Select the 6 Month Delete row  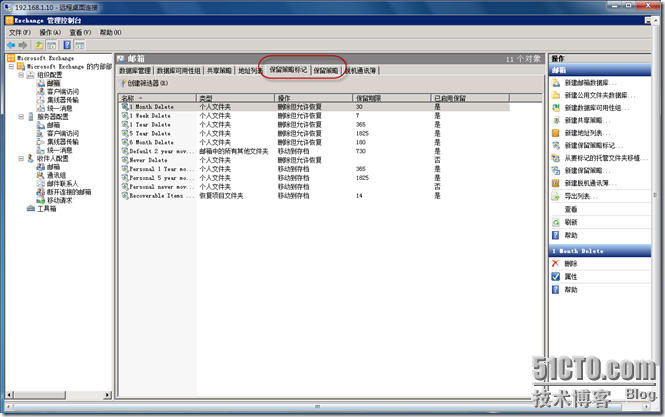[314, 142]
